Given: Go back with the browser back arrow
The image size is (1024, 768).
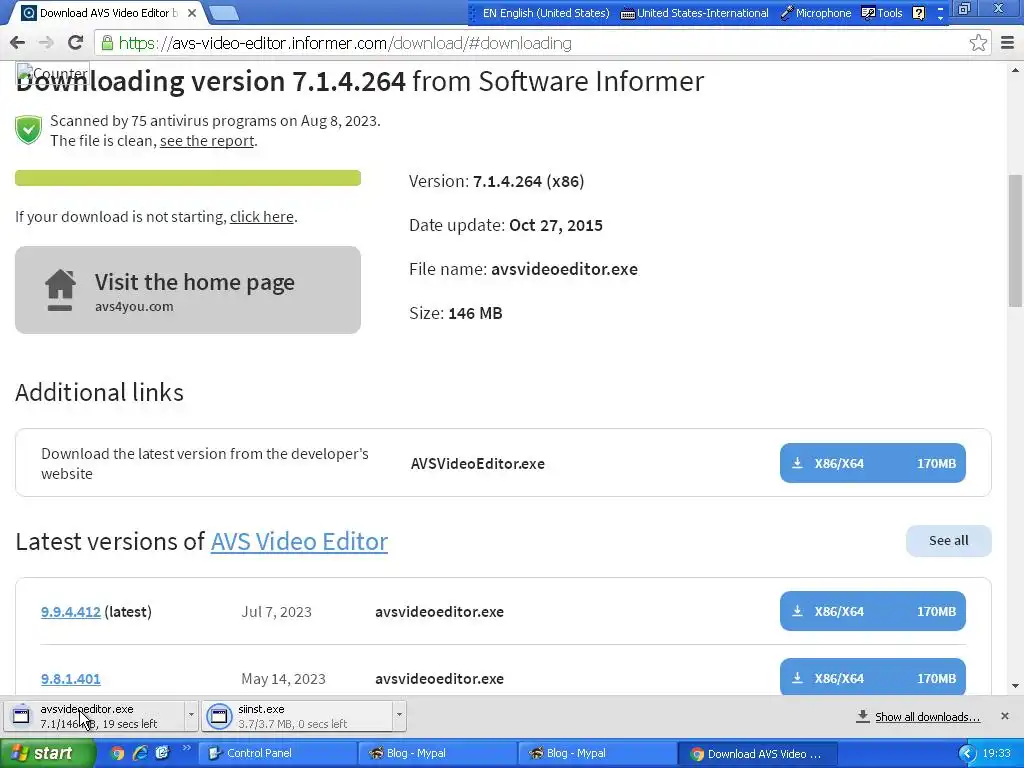Looking at the screenshot, I should pyautogui.click(x=18, y=43).
